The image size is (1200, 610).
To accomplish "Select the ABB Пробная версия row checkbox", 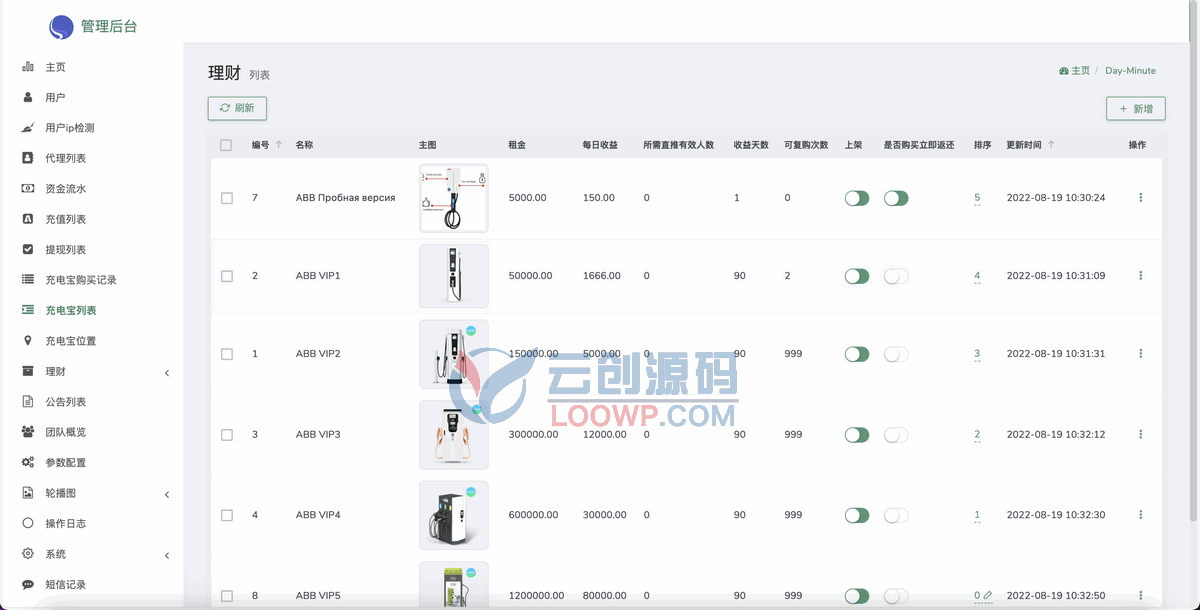I will pyautogui.click(x=227, y=198).
